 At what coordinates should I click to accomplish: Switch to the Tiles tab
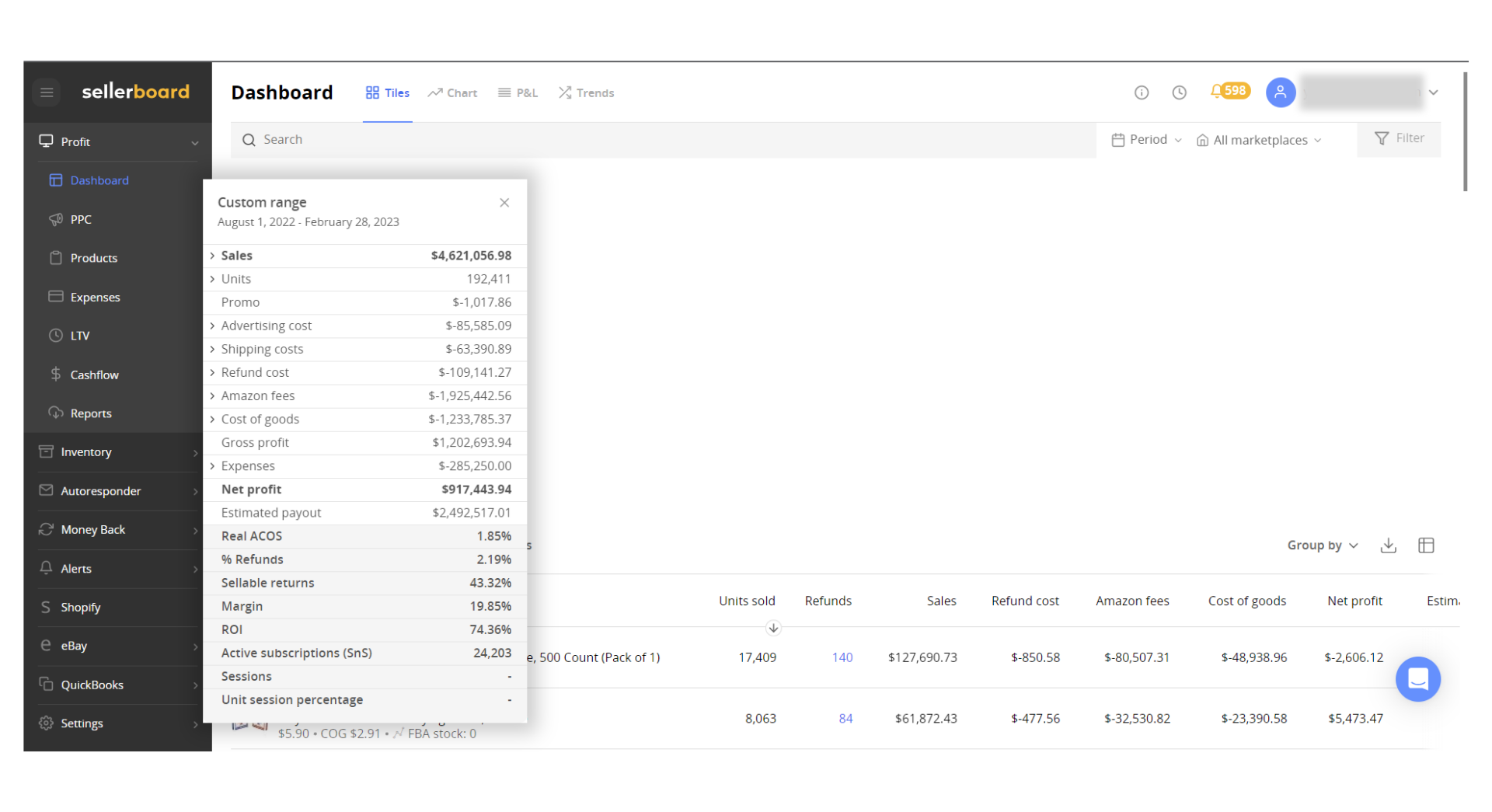point(387,92)
